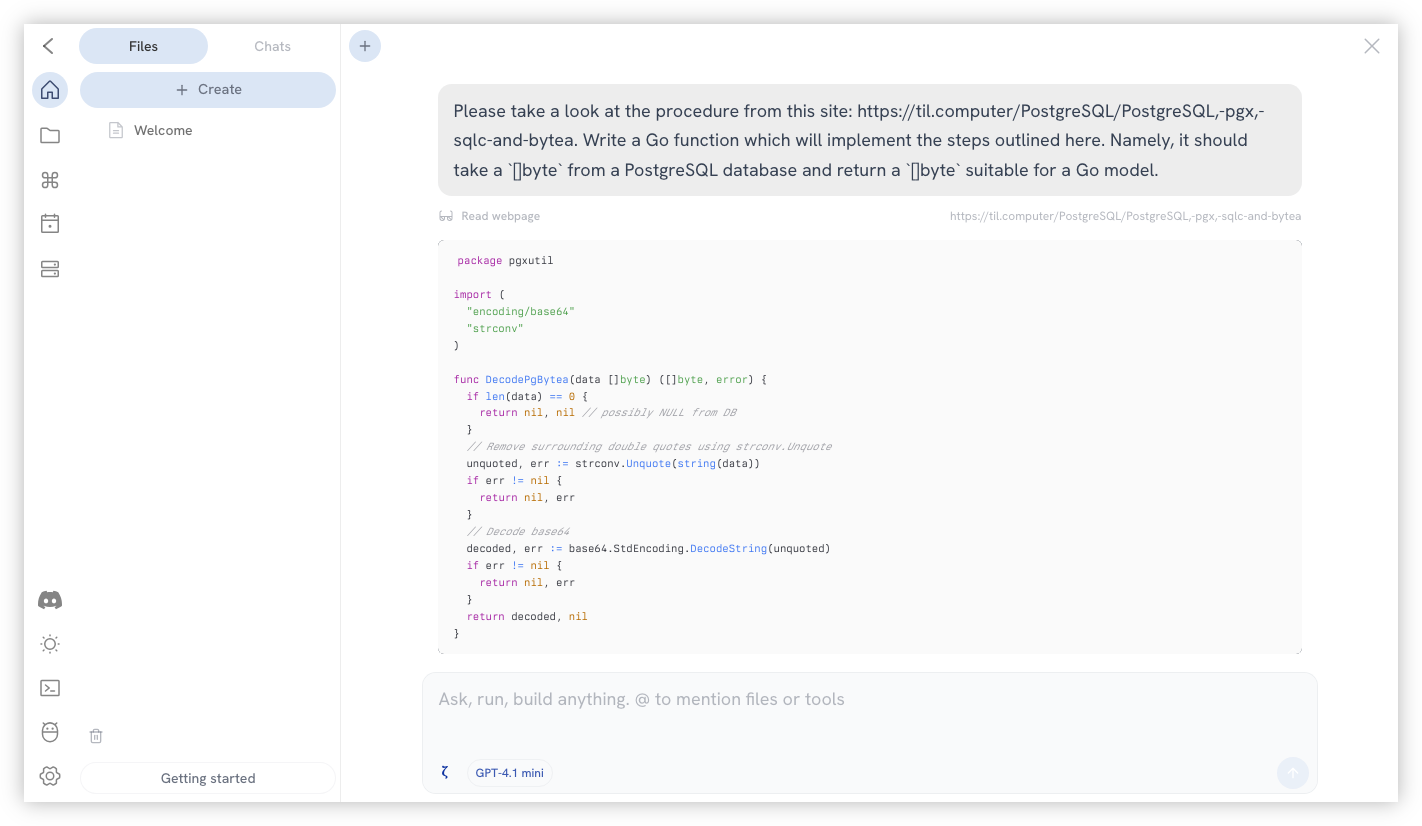Click the '"encoding/base64"' import line

click(520, 312)
